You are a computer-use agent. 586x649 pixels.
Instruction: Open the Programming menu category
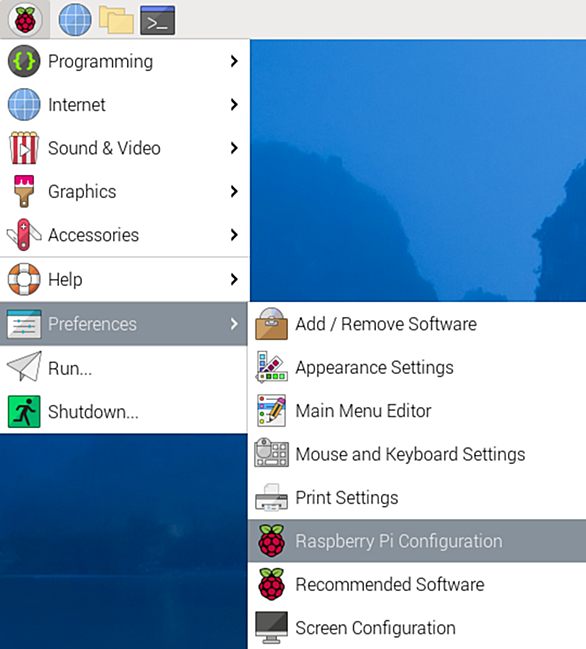tap(124, 61)
